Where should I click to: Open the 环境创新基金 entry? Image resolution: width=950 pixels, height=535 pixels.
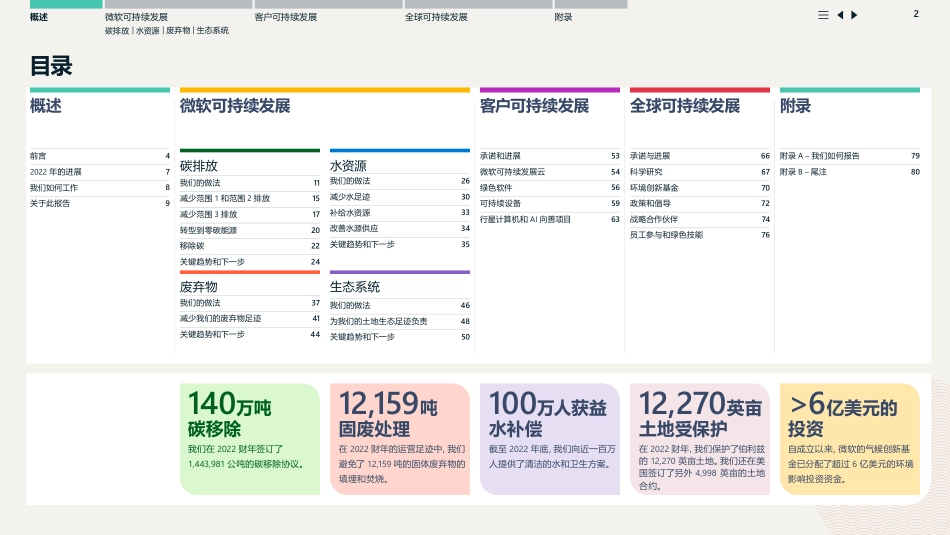click(x=700, y=188)
